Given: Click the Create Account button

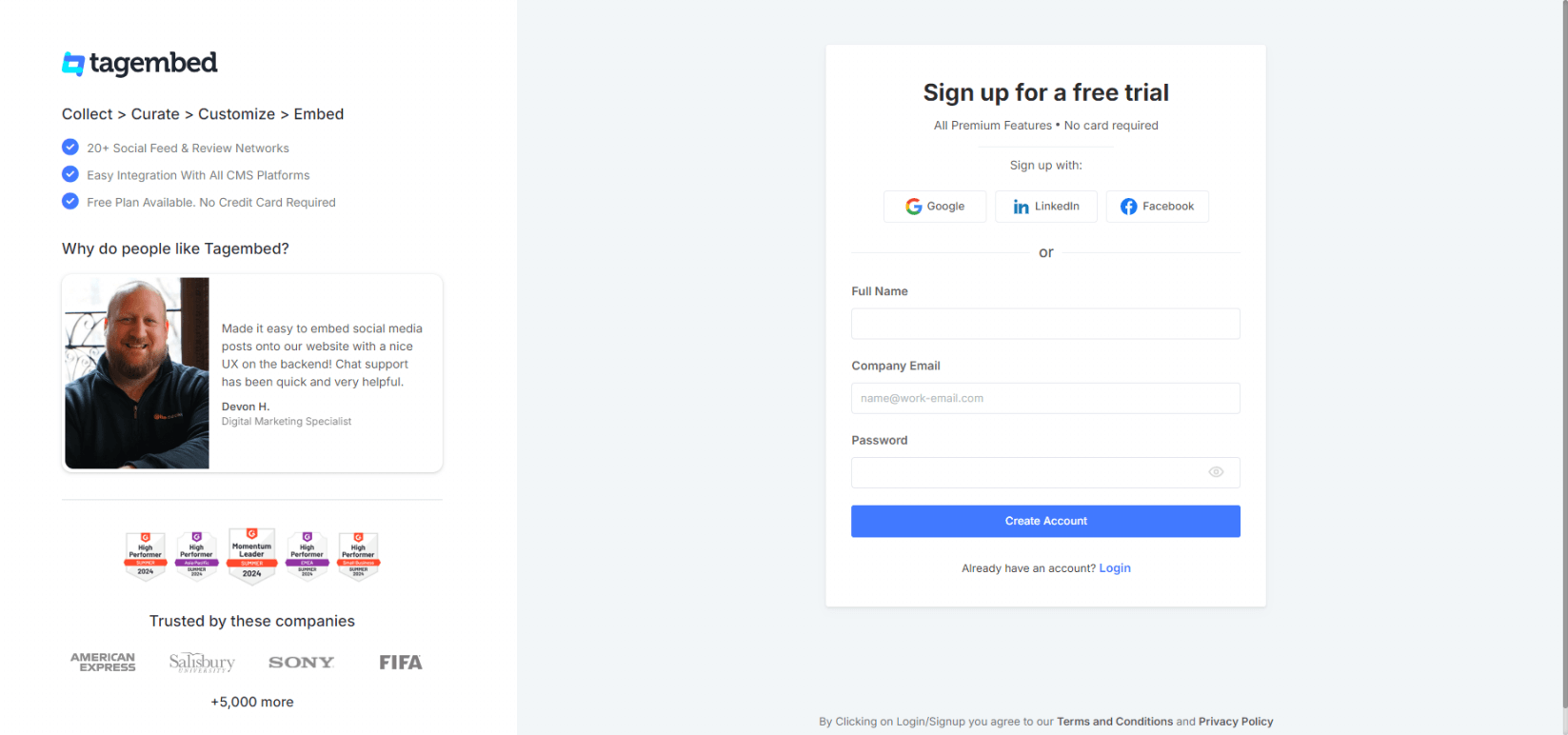Looking at the screenshot, I should (x=1045, y=521).
